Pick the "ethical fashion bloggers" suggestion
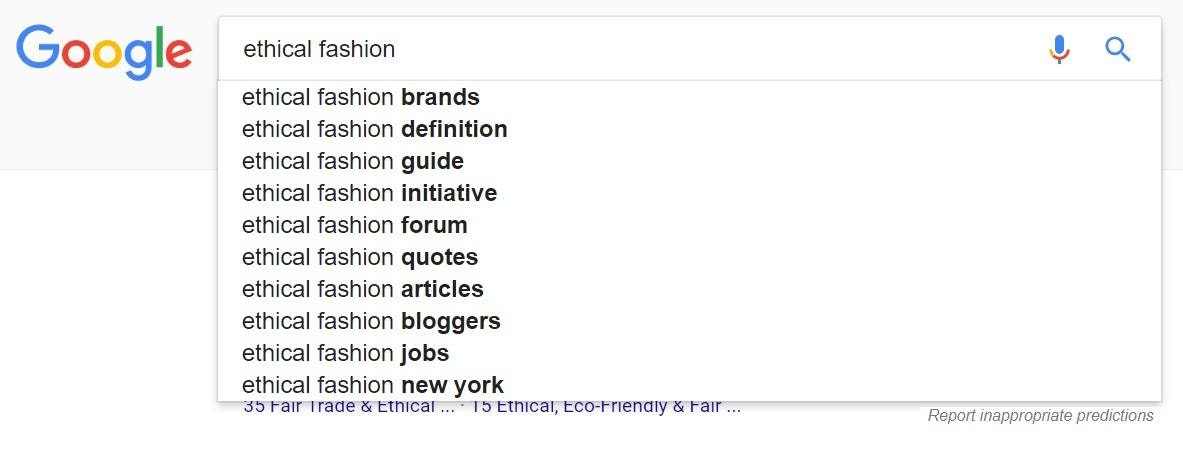This screenshot has height=452, width=1183. click(371, 322)
